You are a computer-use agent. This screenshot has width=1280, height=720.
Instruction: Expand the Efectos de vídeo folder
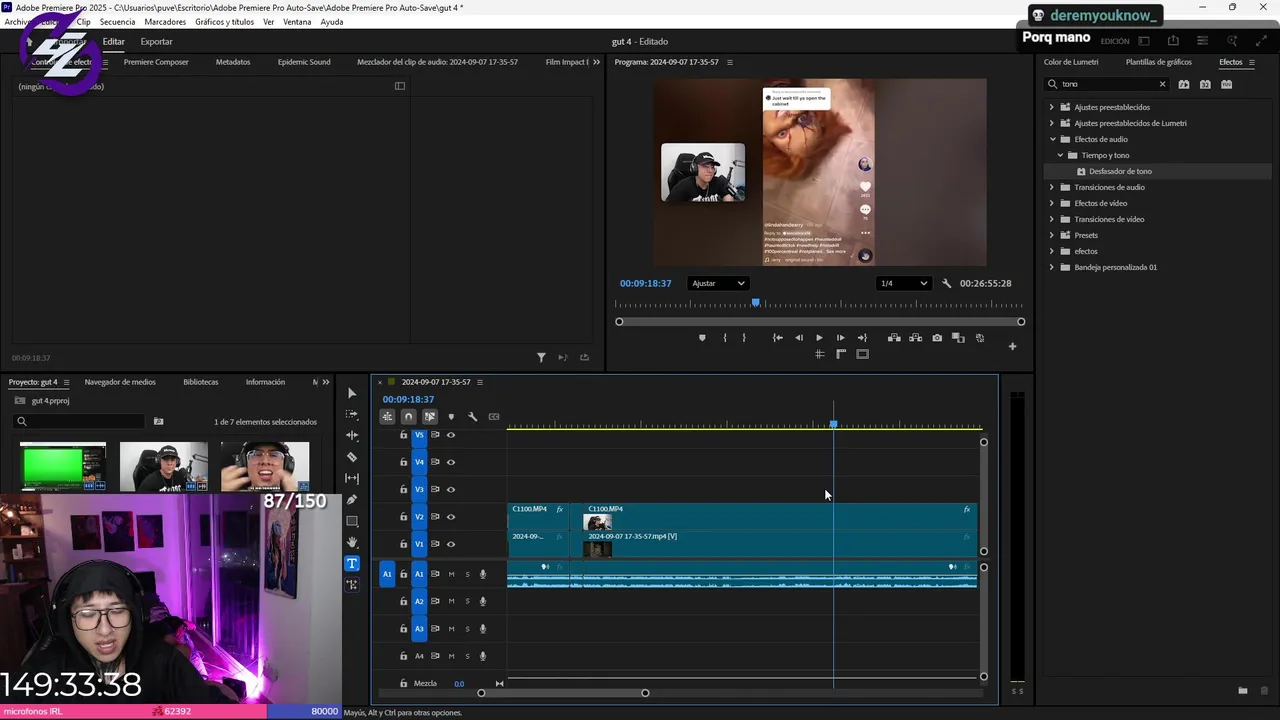(x=1052, y=203)
